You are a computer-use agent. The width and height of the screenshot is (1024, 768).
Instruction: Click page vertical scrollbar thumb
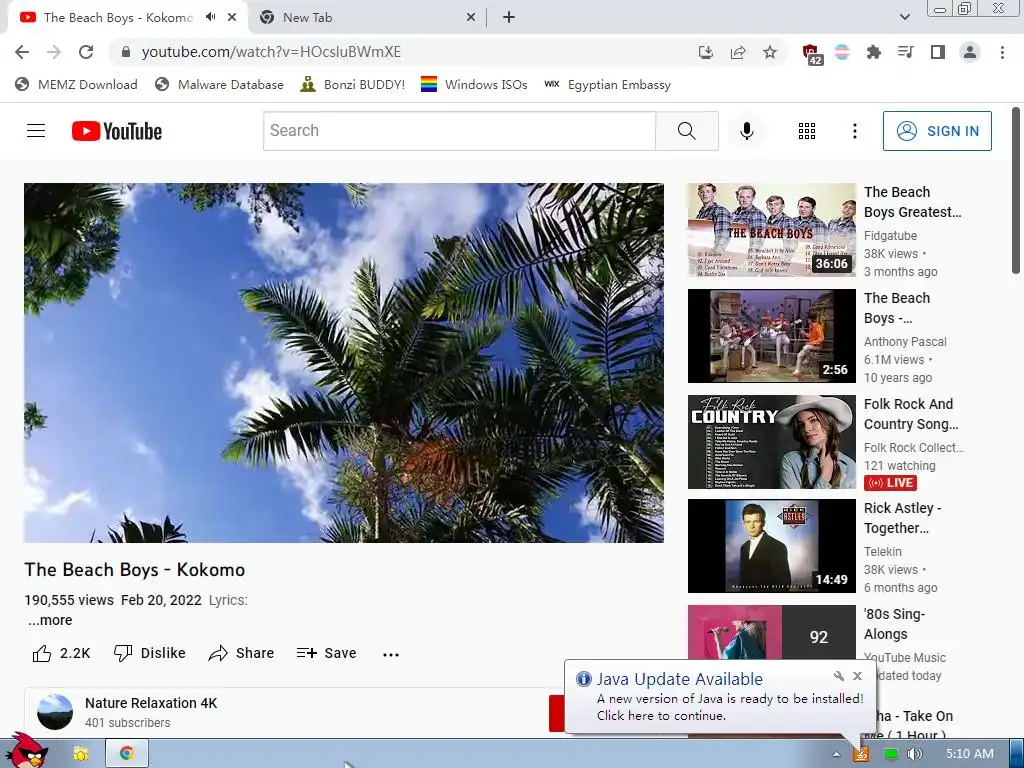coord(1016,191)
